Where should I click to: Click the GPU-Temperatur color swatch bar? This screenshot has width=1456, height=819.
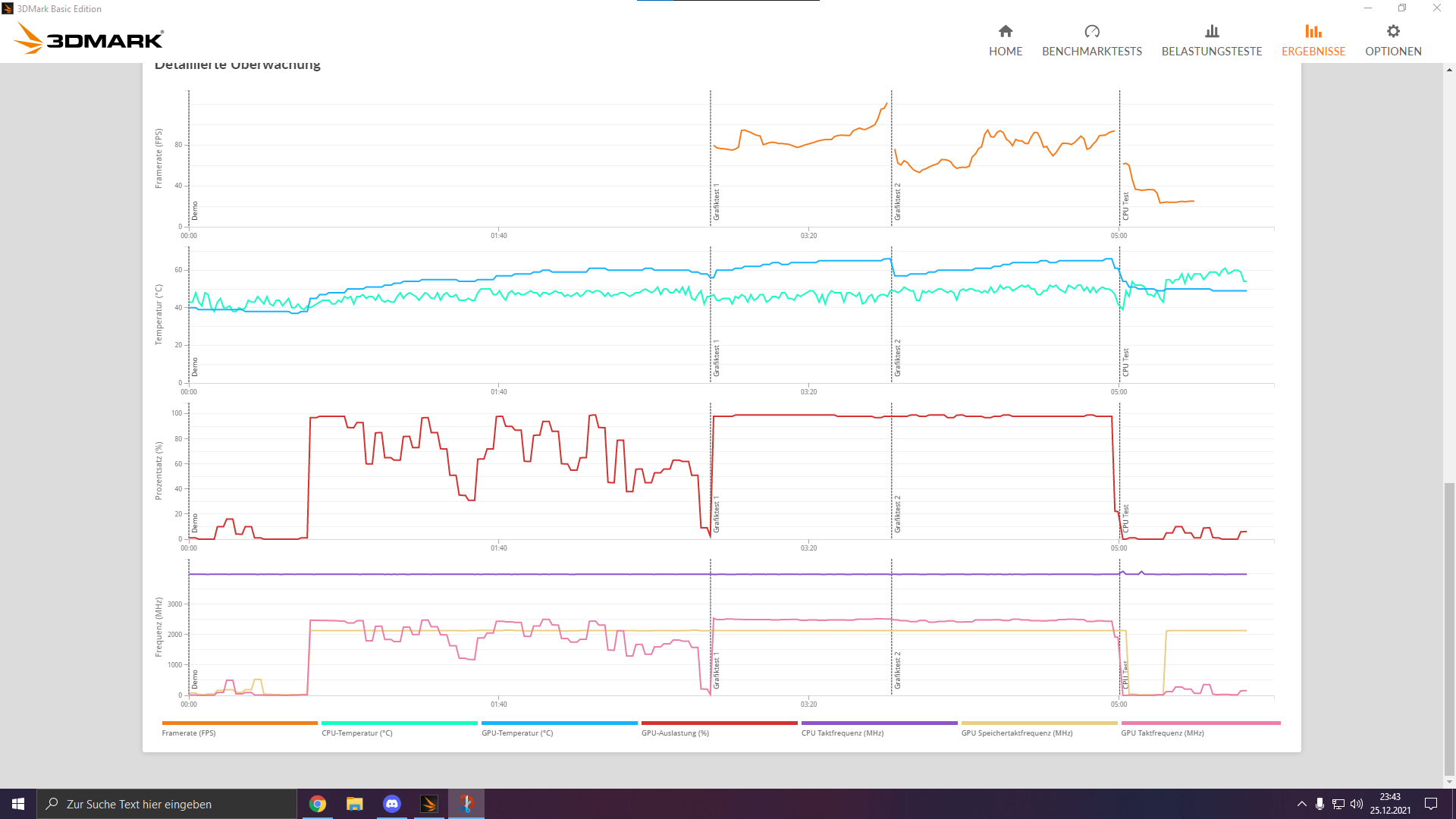point(560,723)
